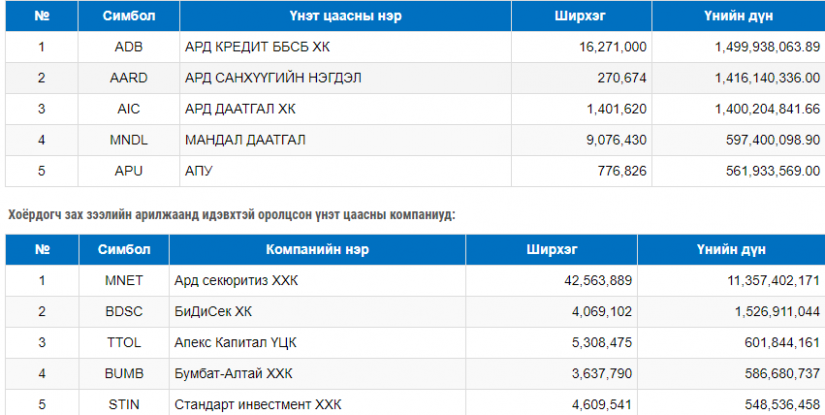Select the MNDL symbol cell
The height and width of the screenshot is (415, 825).
click(128, 140)
